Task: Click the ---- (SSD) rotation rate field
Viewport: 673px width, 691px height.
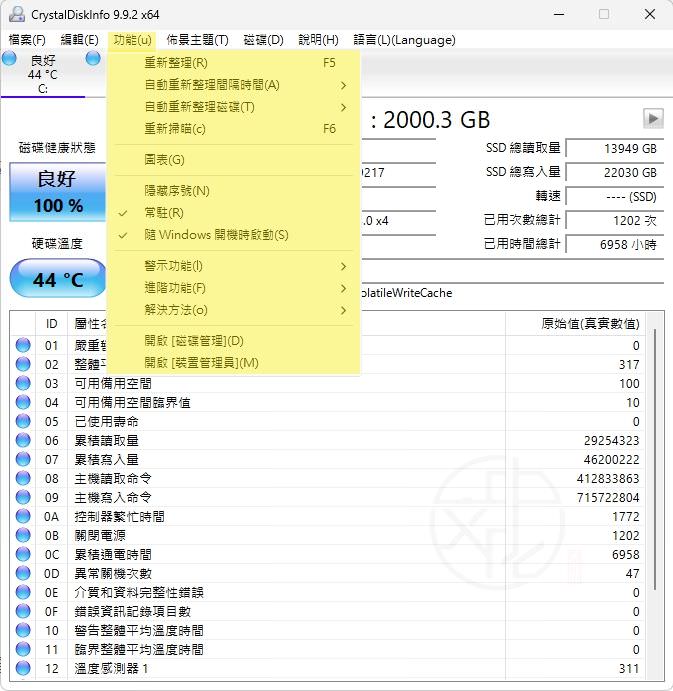Action: 614,196
